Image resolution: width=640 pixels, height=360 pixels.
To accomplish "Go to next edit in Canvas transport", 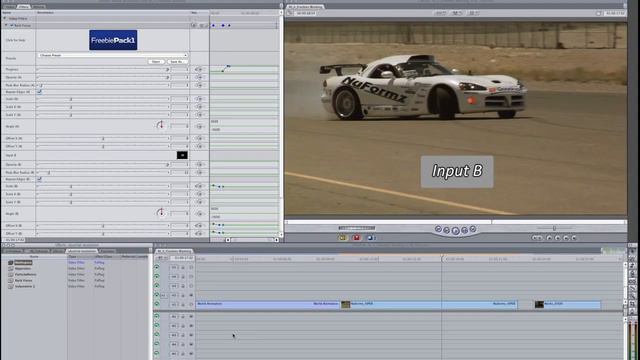I will pos(473,229).
